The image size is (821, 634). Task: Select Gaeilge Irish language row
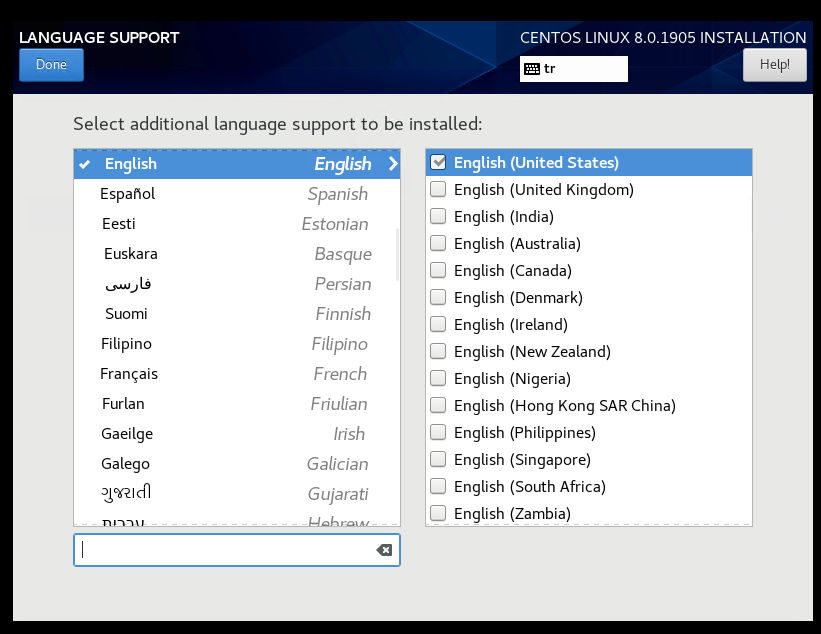coord(237,433)
